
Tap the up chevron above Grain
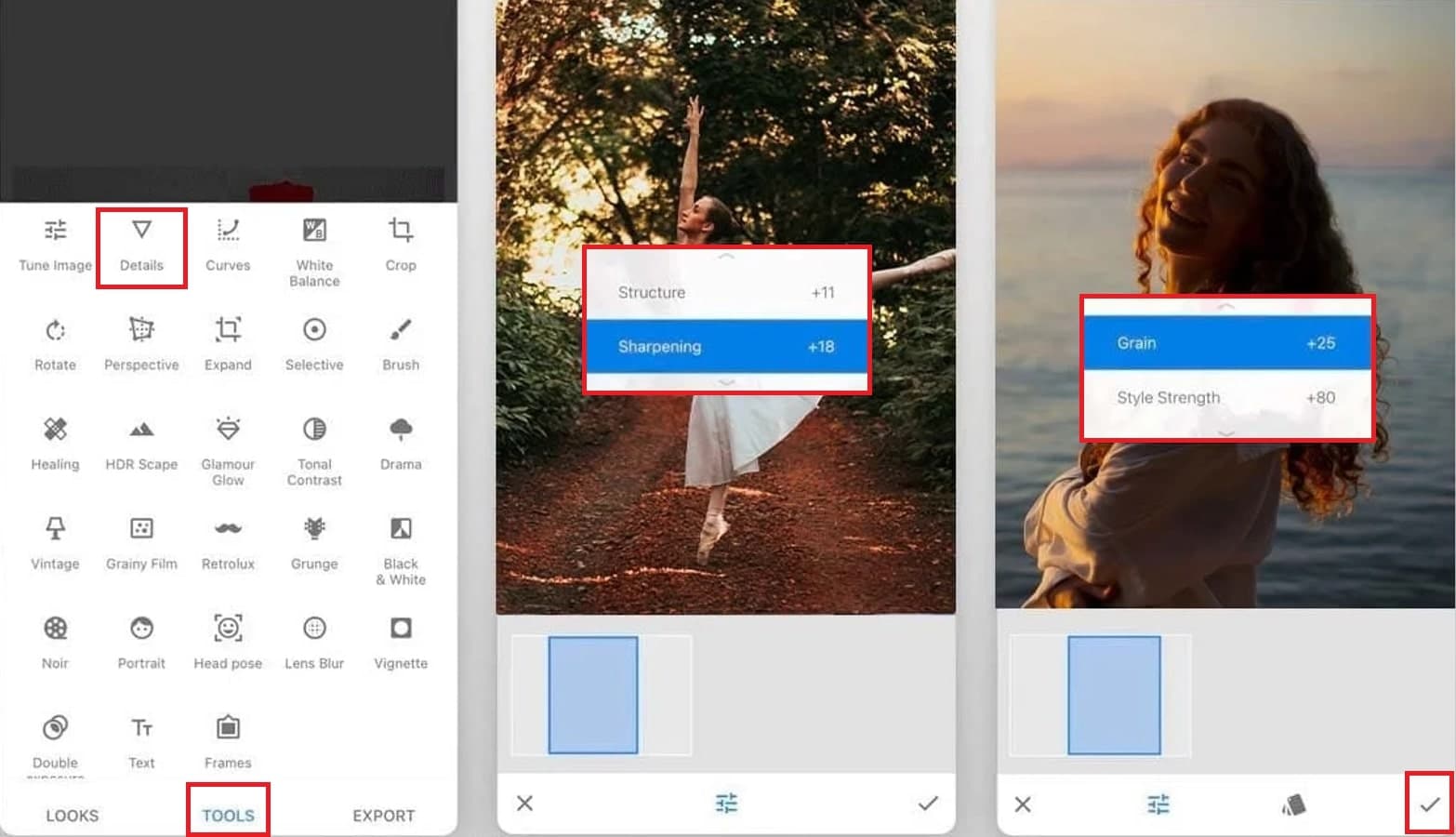(x=1226, y=306)
